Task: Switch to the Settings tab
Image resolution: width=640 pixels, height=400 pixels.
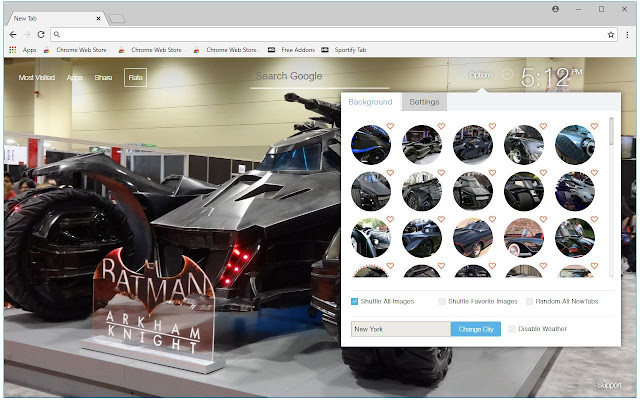Action: click(x=424, y=102)
